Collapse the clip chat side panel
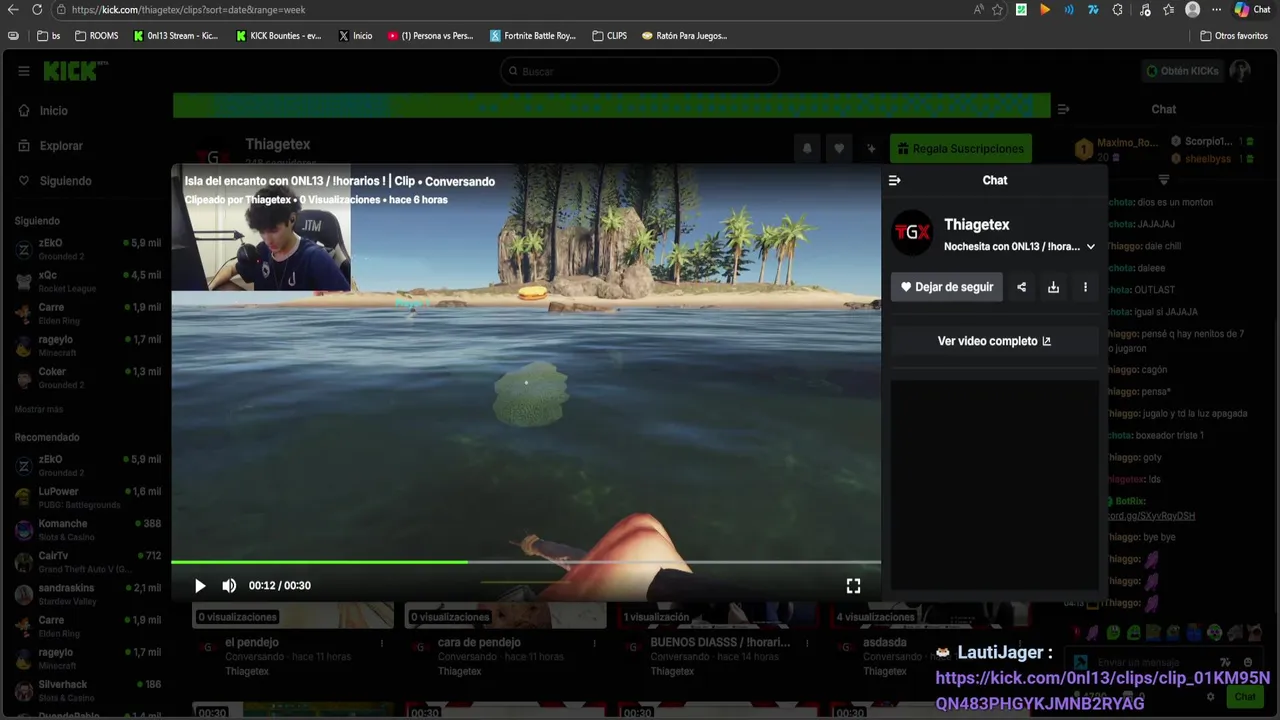Screen dimensions: 1280x720 pos(894,180)
